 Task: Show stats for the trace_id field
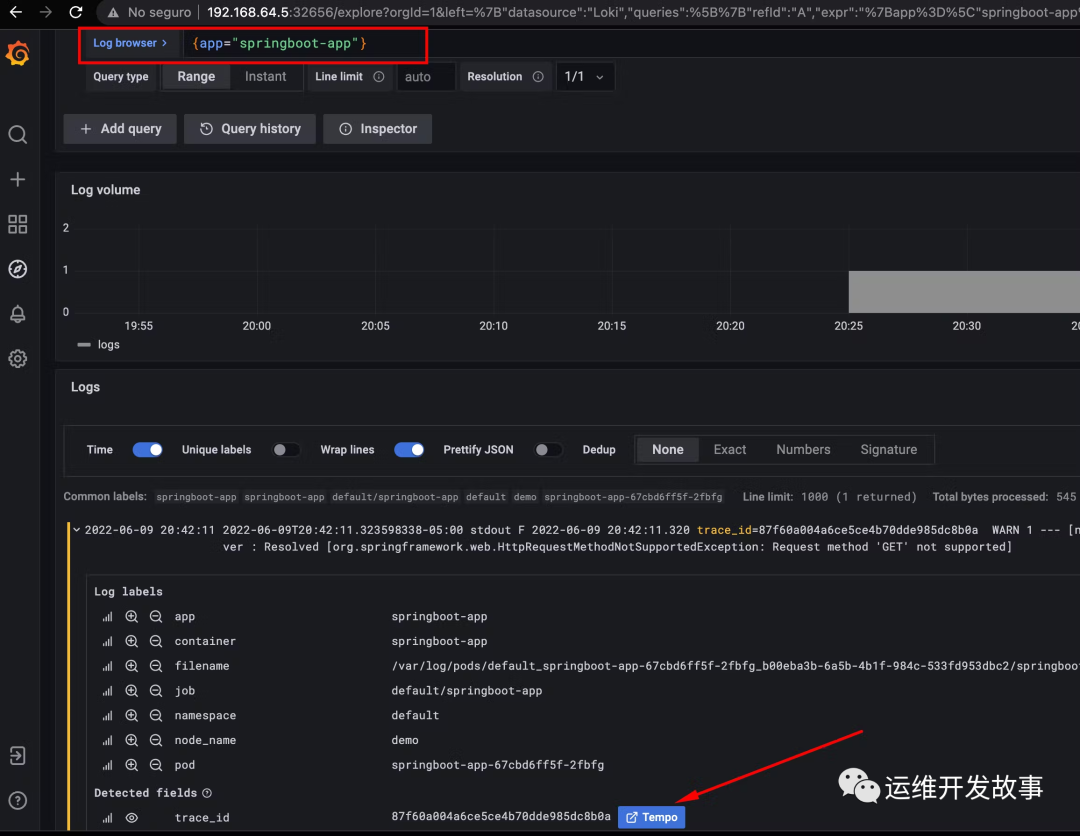click(x=107, y=817)
